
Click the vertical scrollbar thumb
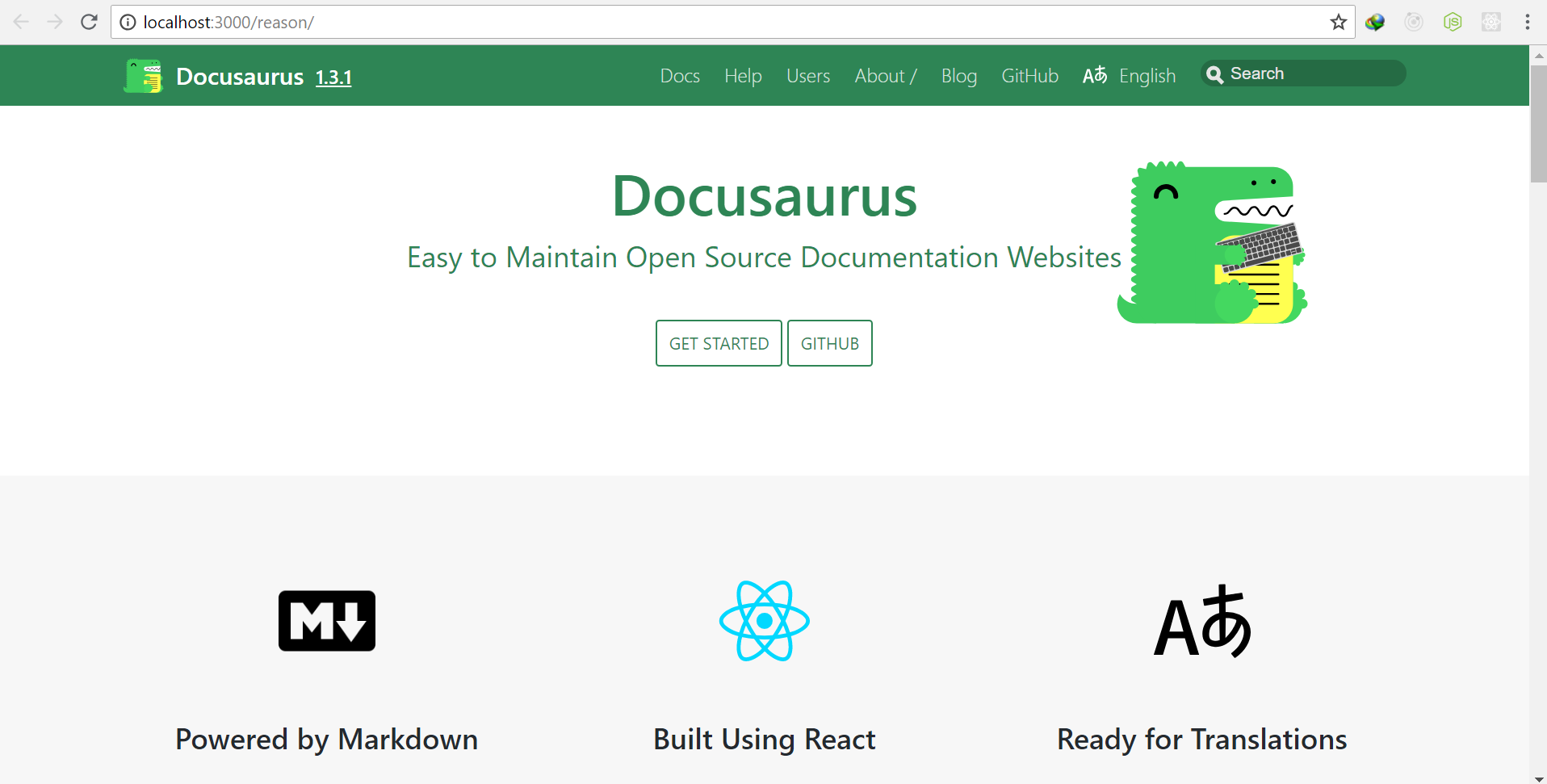pos(1538,124)
